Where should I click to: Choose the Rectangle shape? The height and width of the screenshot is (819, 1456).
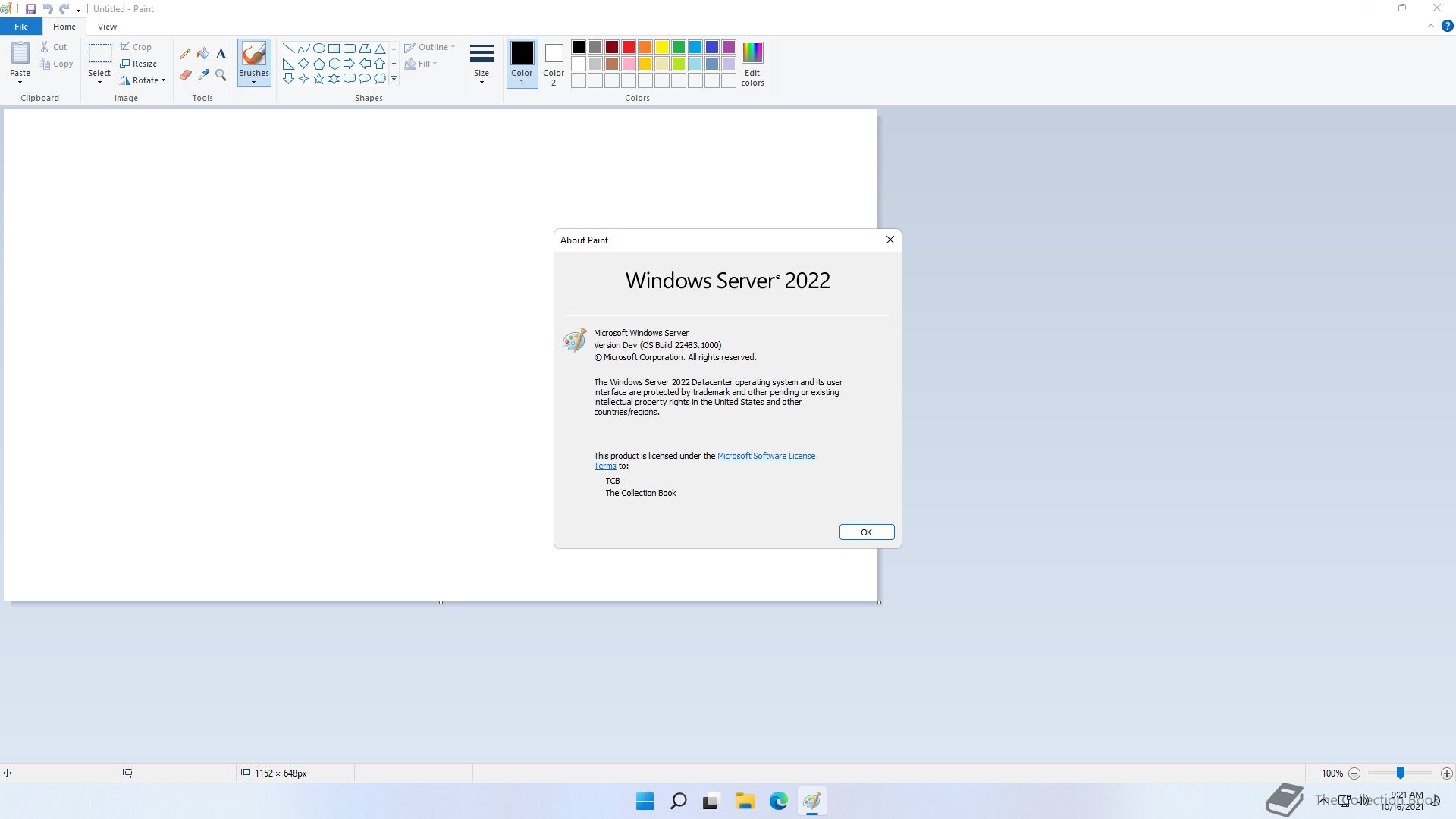coord(334,49)
